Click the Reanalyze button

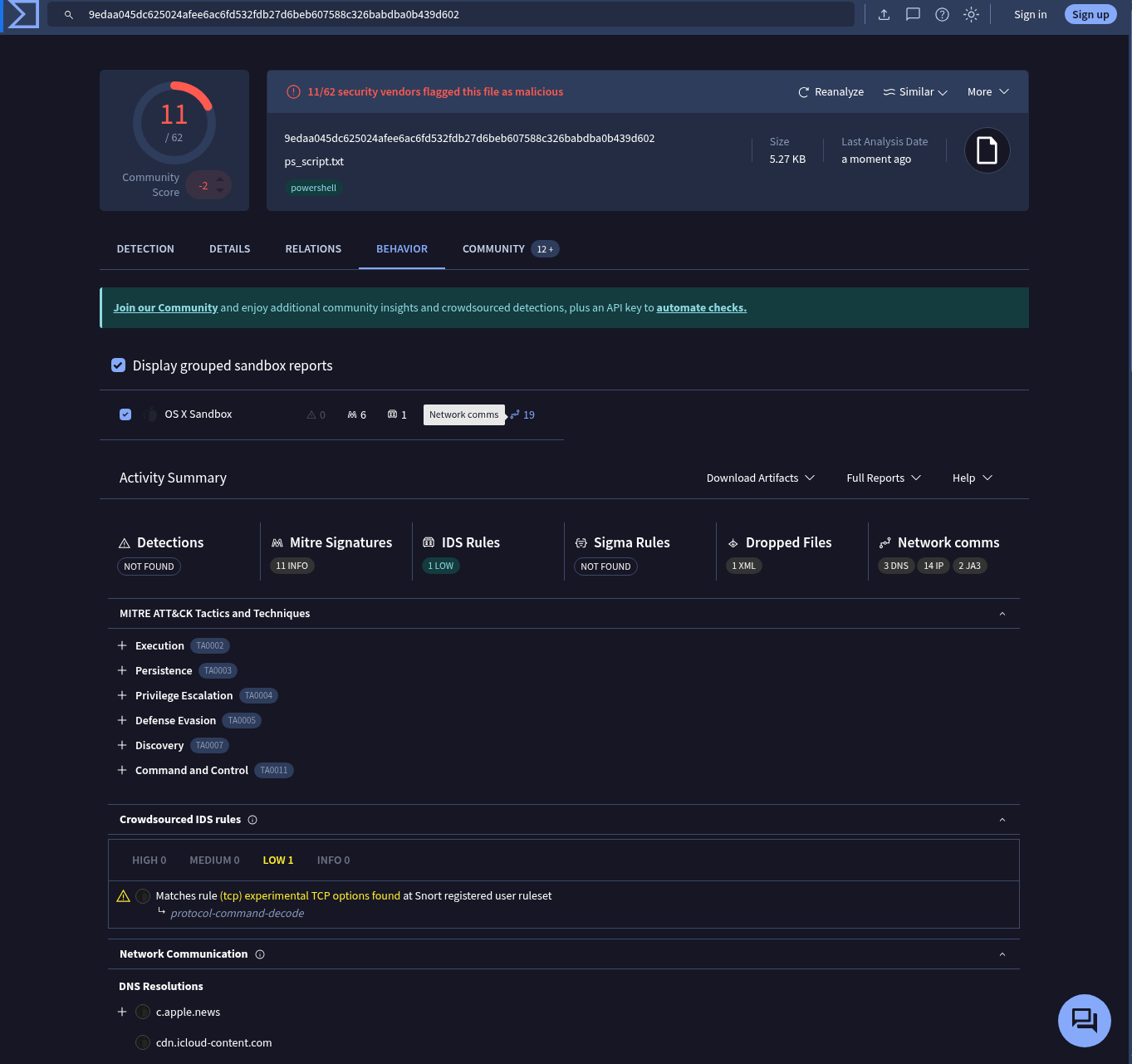(x=831, y=92)
